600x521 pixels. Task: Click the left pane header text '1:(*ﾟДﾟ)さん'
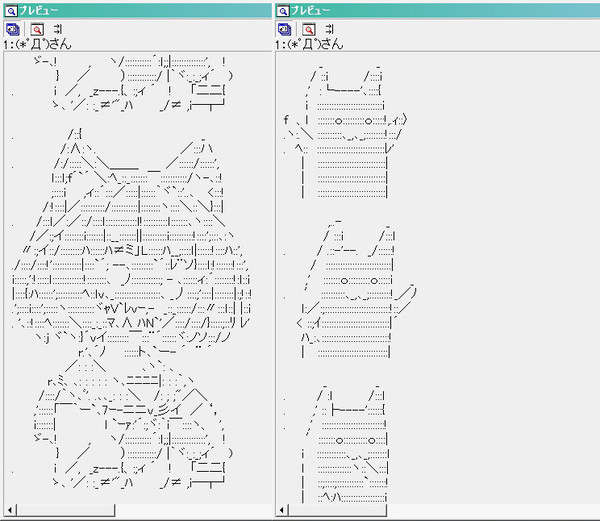[38, 44]
